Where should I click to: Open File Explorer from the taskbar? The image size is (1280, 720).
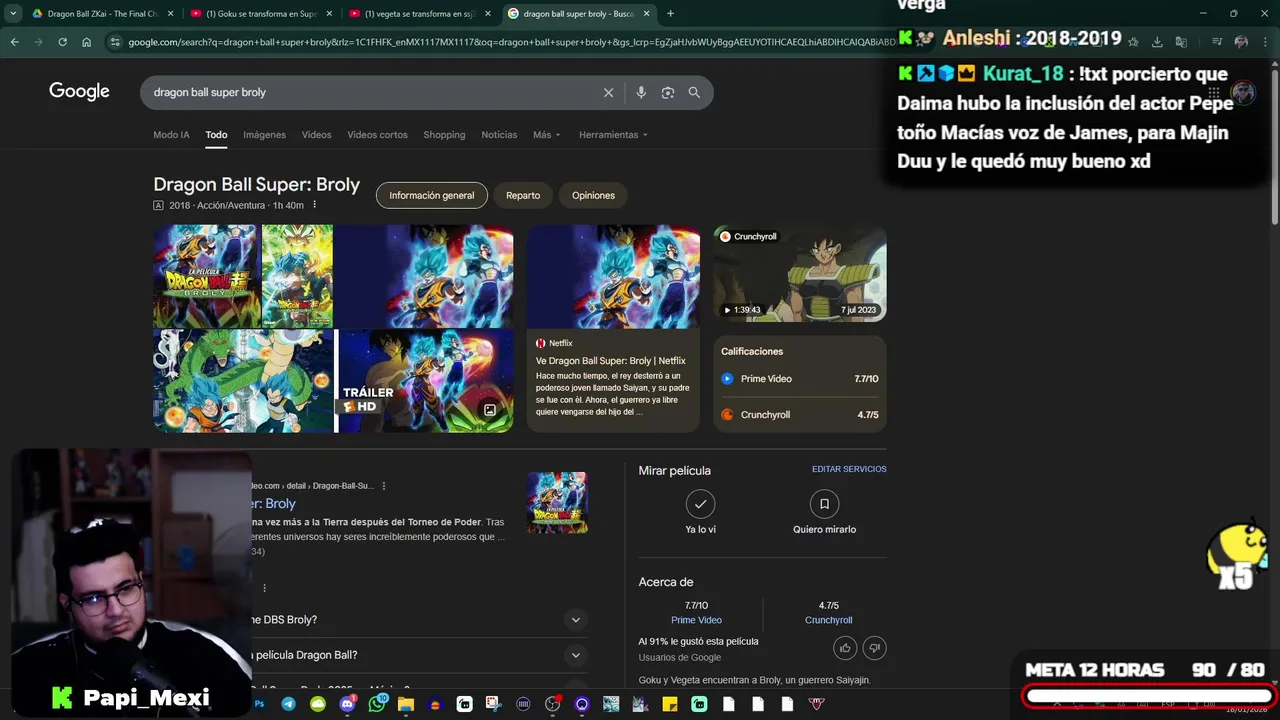point(405,704)
